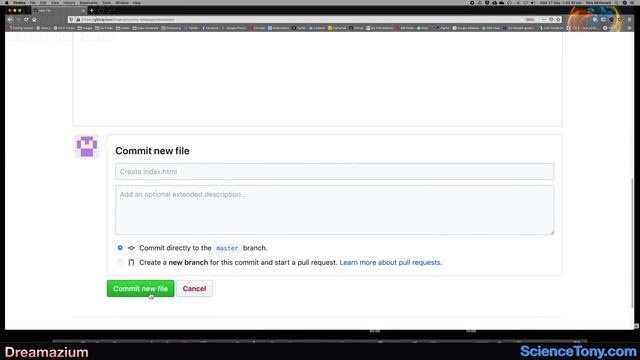Screen dimensions: 640x360
Task: Click the Commit new file button
Action: pos(140,289)
